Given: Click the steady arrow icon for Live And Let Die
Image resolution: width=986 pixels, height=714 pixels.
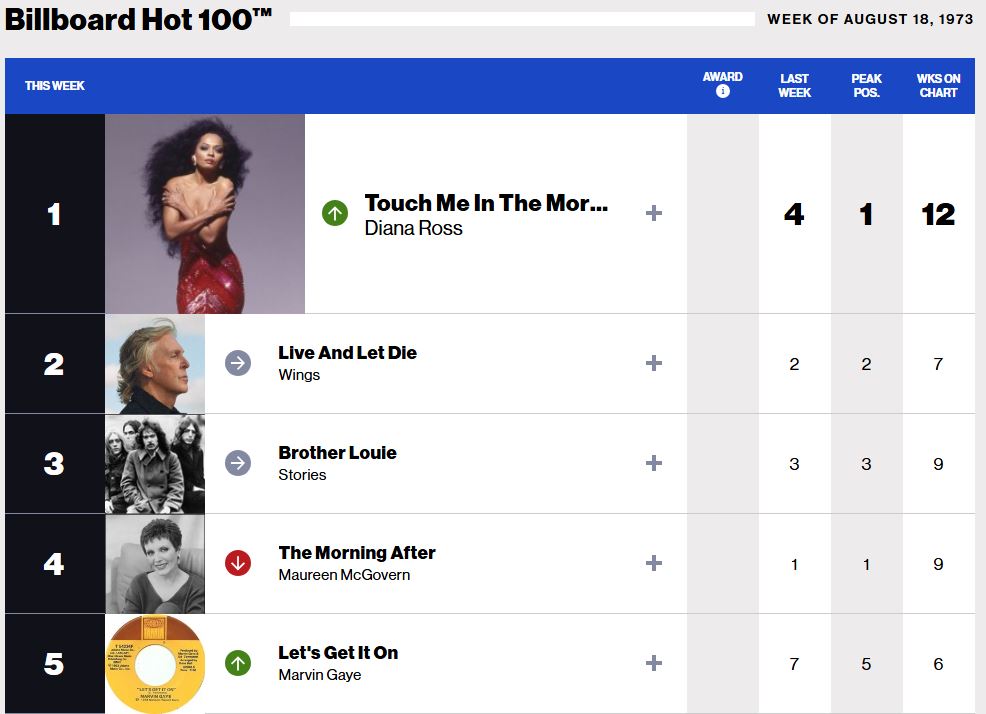Looking at the screenshot, I should coord(238,363).
